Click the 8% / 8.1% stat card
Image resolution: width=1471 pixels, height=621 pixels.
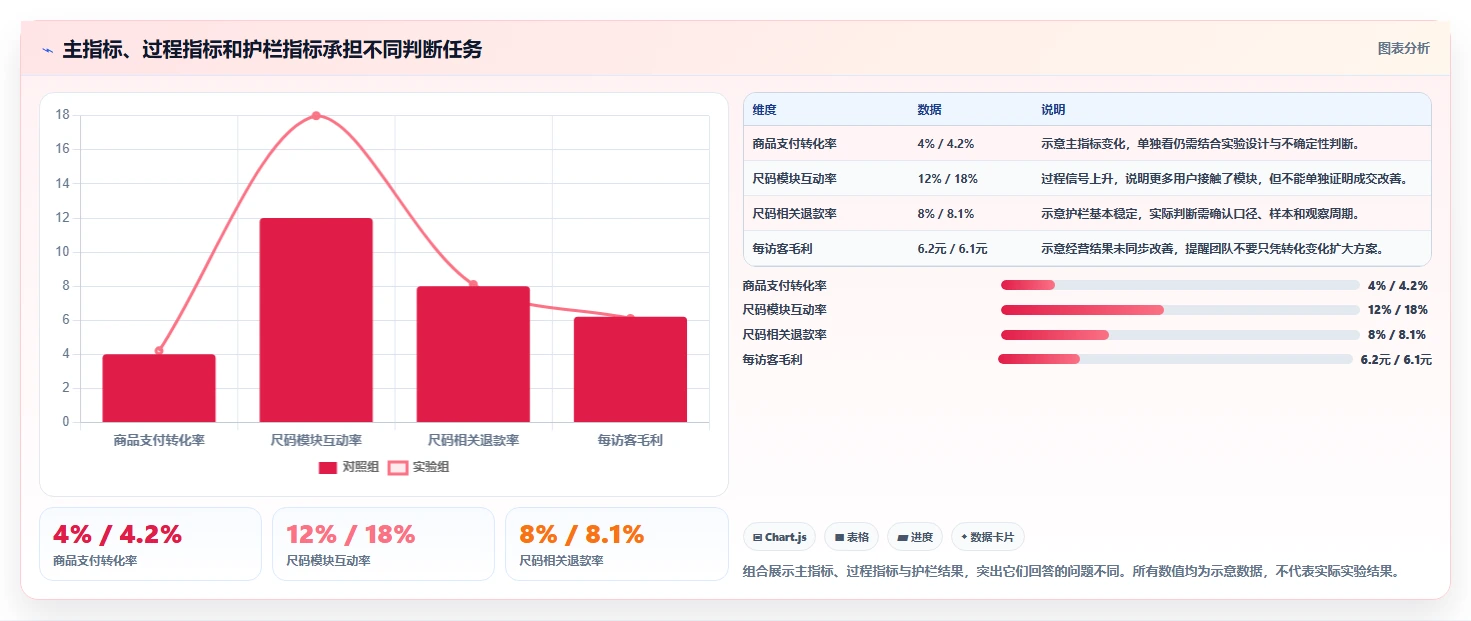(617, 544)
